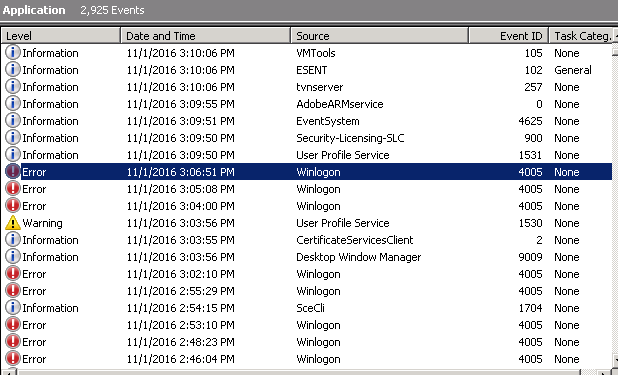Select the Security-Licensing-SLC source cell
This screenshot has height=375, width=618.
350,138
